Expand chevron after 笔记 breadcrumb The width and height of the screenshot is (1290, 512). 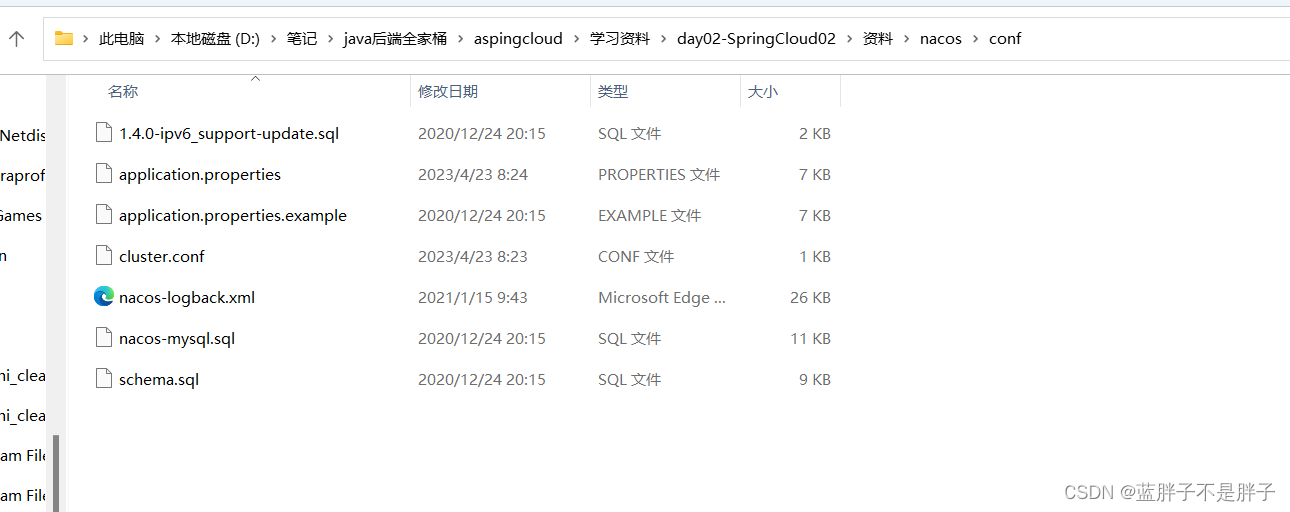(330, 39)
